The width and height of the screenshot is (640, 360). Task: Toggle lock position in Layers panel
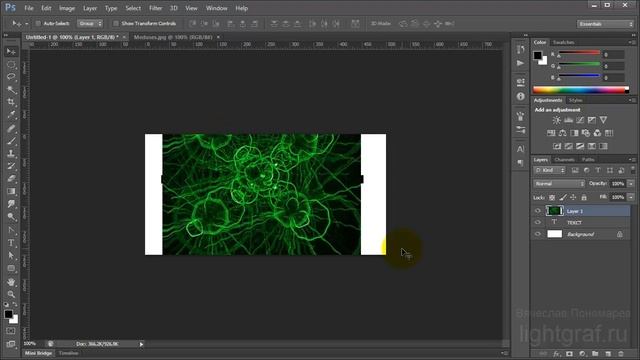[573, 198]
